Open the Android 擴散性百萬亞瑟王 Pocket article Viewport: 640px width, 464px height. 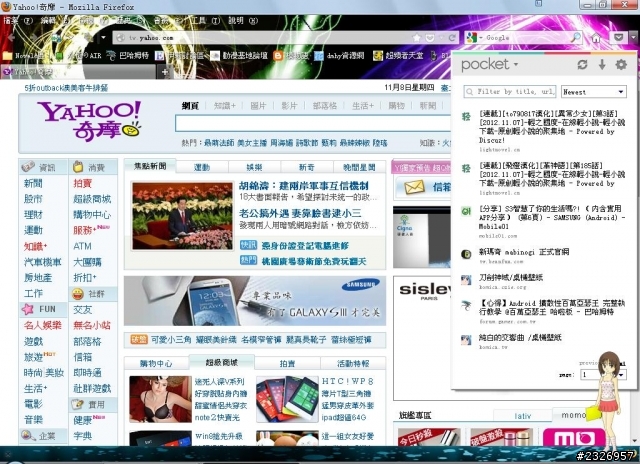[551, 307]
